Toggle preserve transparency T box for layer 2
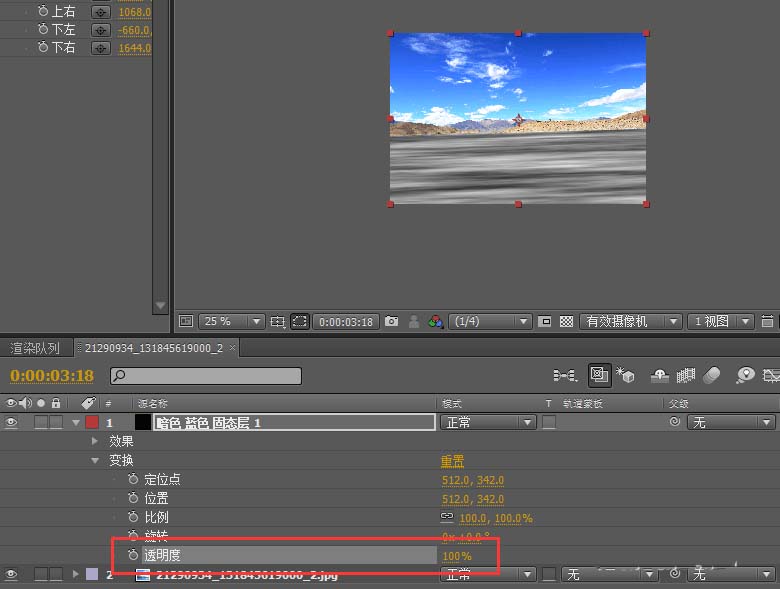This screenshot has height=589, width=780. click(x=549, y=574)
